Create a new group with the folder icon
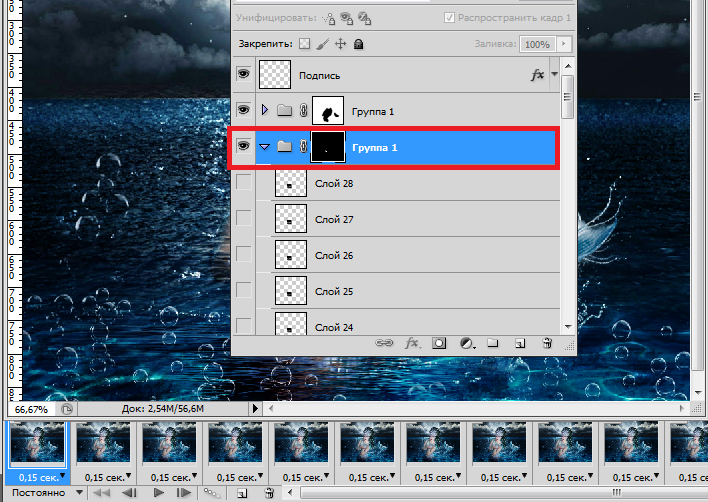This screenshot has height=502, width=708. click(492, 343)
